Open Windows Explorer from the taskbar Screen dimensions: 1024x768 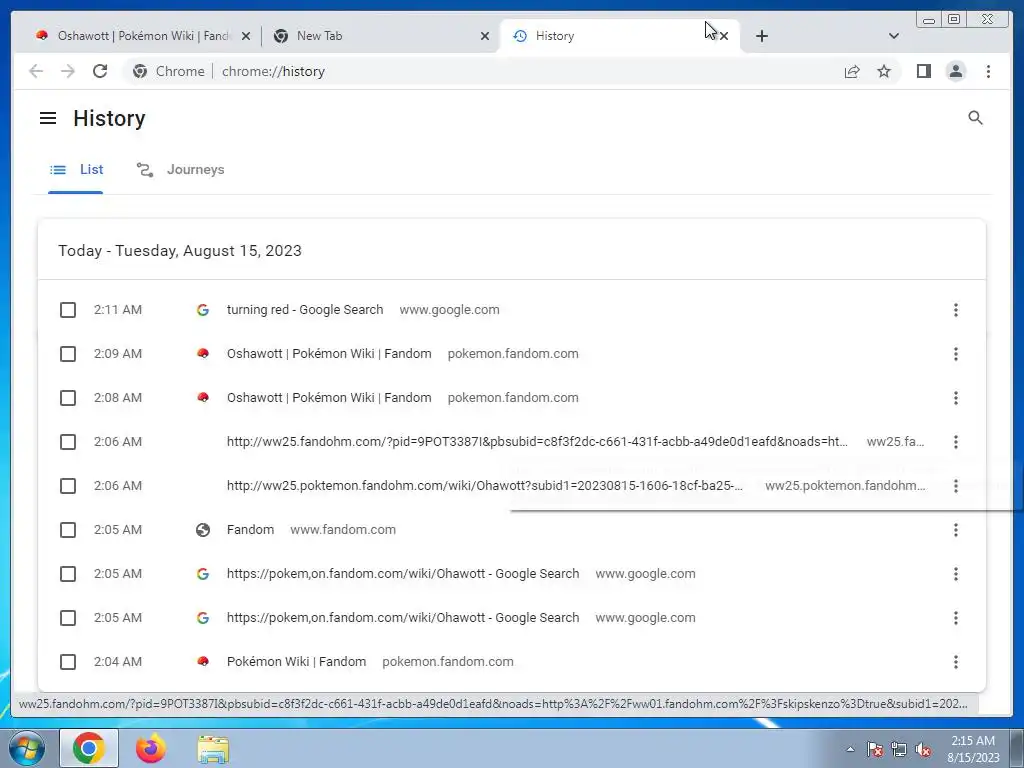[213, 748]
